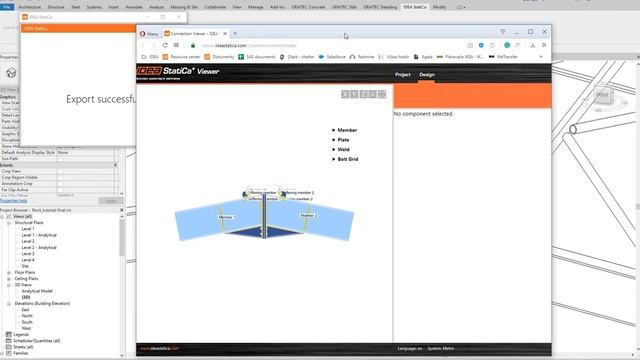Click the Opera tab menu icon

(x=503, y=32)
